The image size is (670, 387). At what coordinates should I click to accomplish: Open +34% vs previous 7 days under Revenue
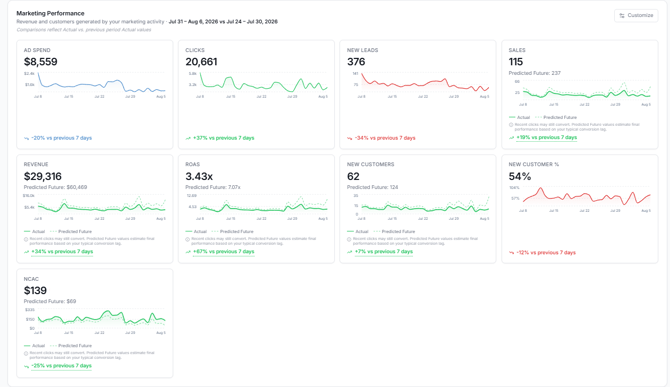pyautogui.click(x=62, y=252)
